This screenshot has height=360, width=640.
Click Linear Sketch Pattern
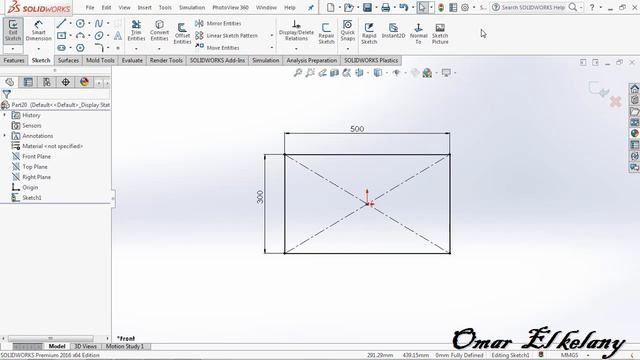coord(227,36)
